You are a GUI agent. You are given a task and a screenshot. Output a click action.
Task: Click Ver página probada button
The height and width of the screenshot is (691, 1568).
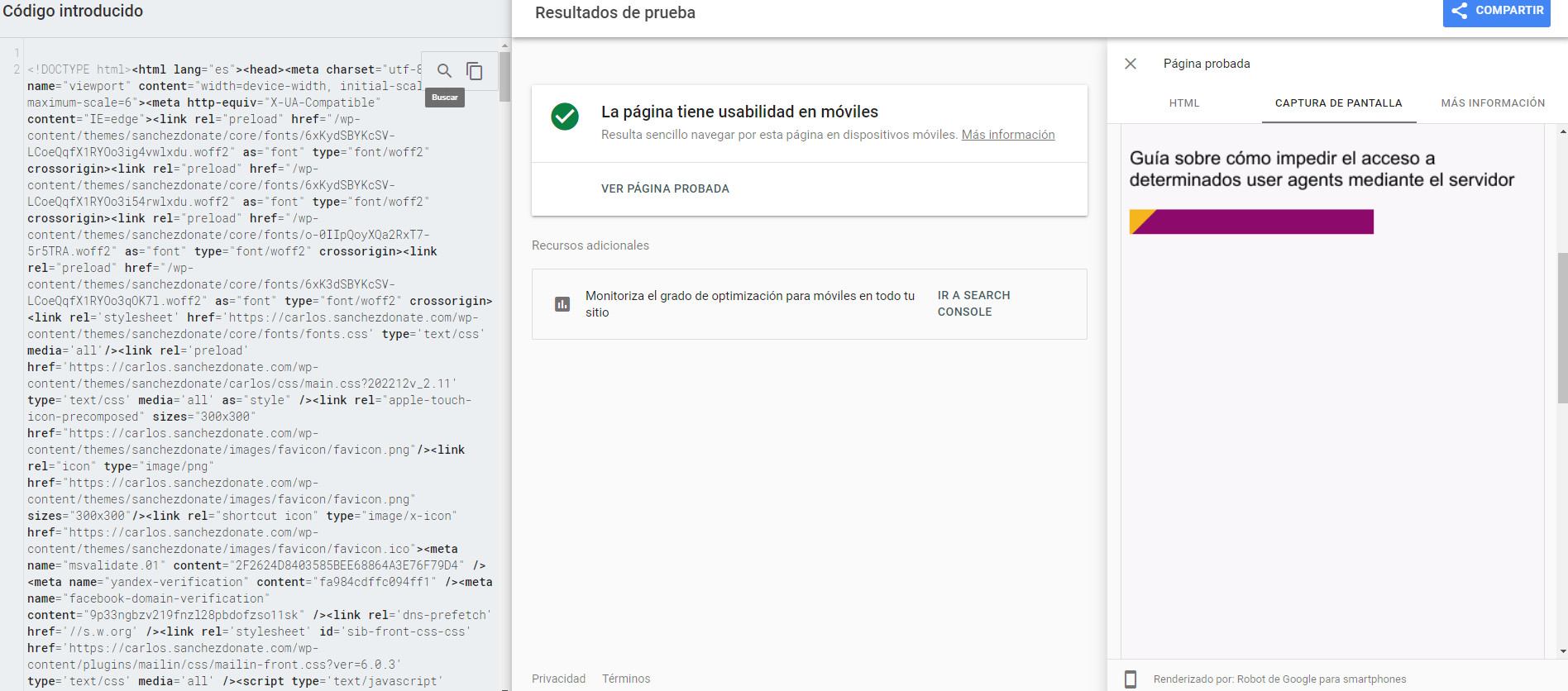665,188
